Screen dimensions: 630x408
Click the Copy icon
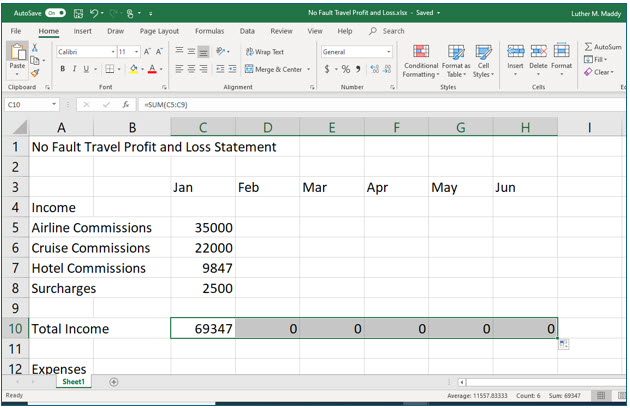35,60
